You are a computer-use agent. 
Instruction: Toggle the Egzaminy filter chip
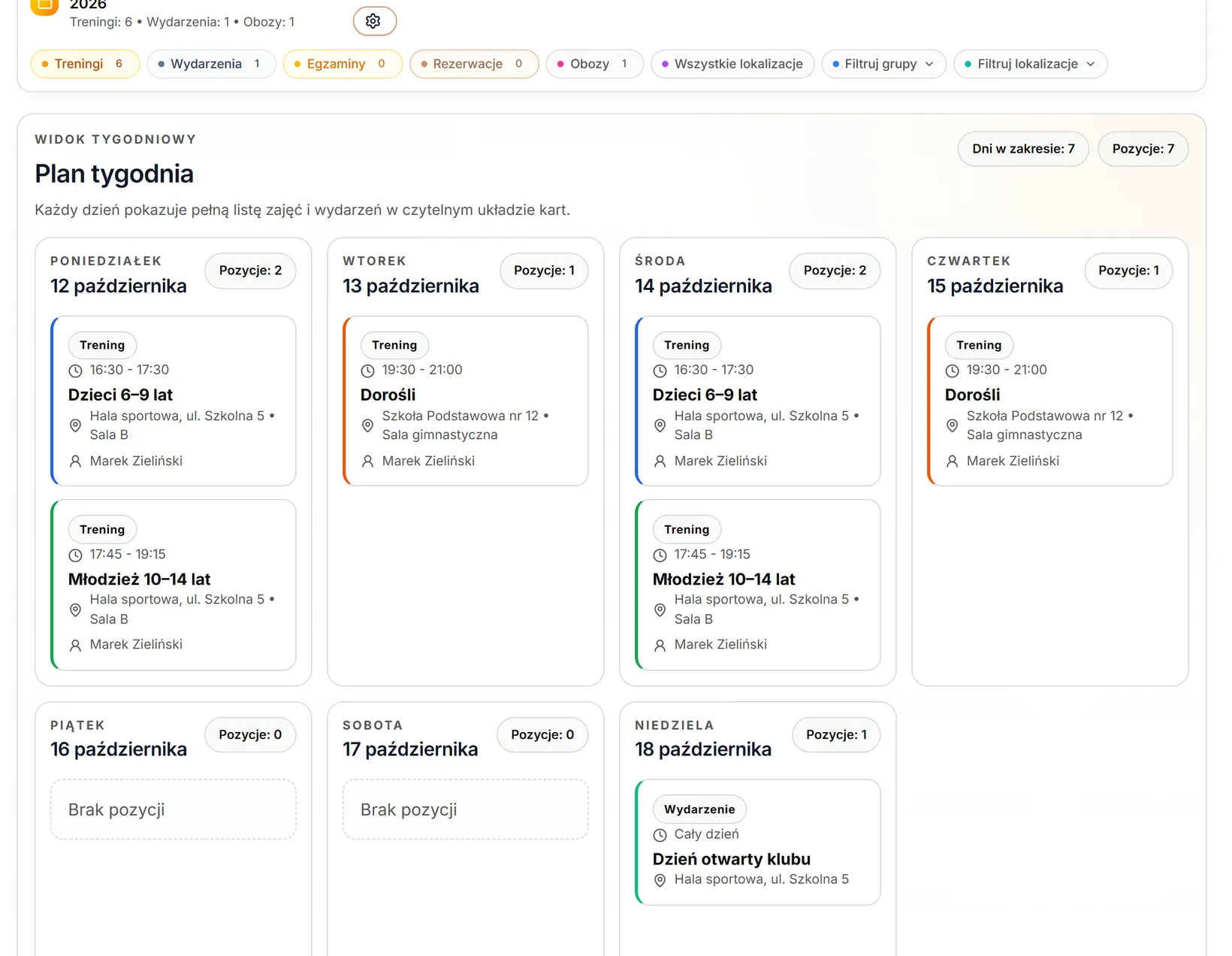coord(343,64)
